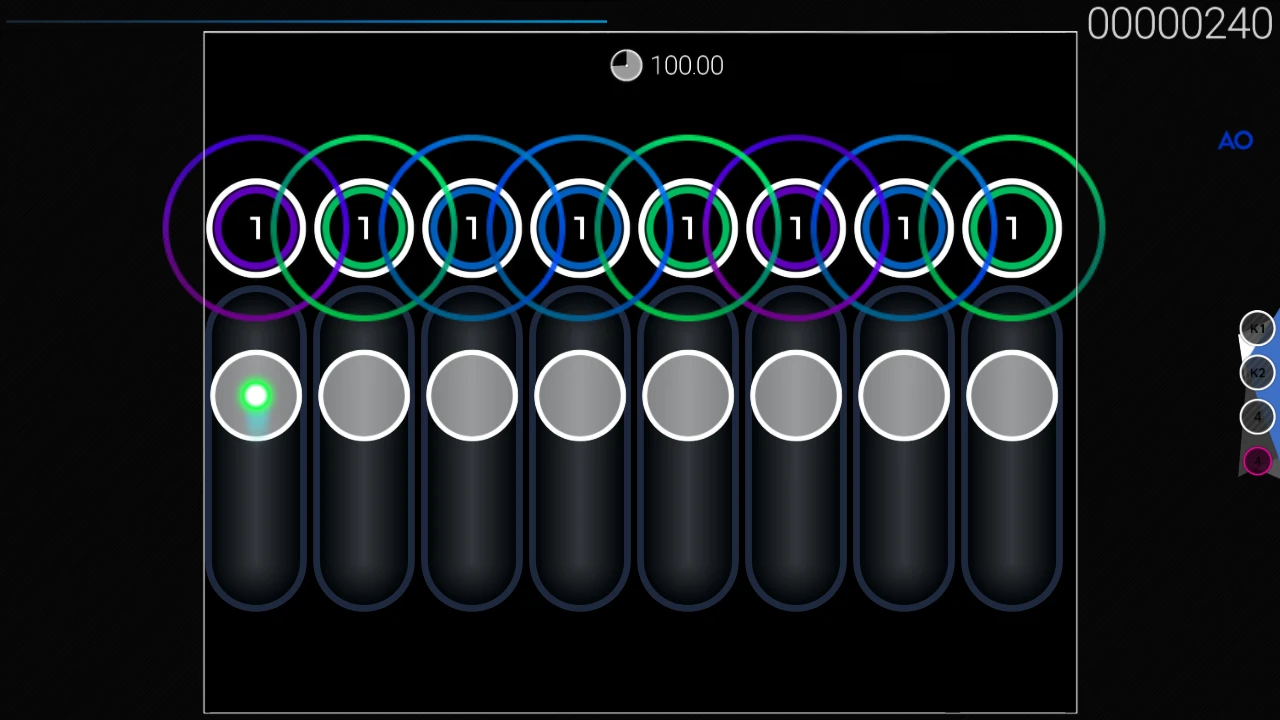
Task: Tap the third hit circle from left
Action: (472, 229)
